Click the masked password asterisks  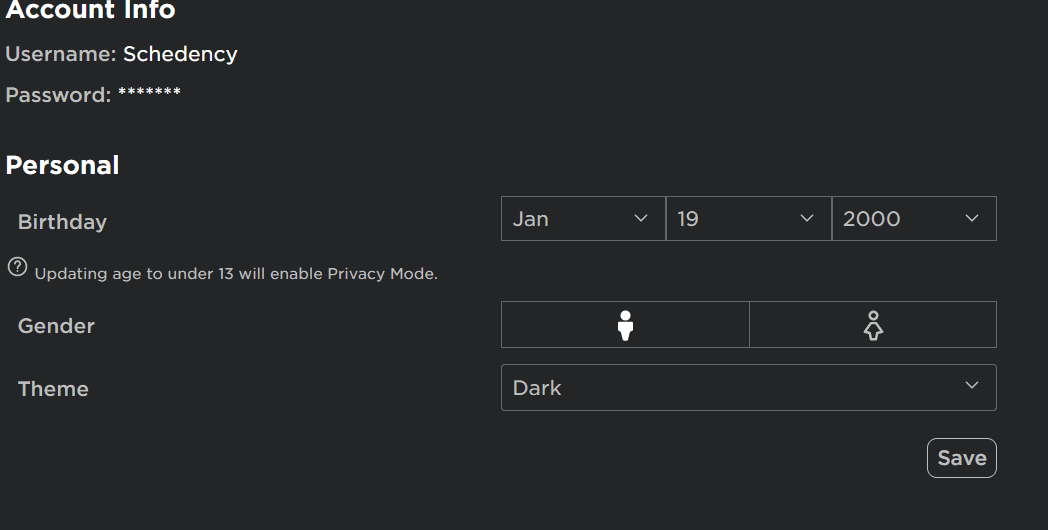coord(149,95)
